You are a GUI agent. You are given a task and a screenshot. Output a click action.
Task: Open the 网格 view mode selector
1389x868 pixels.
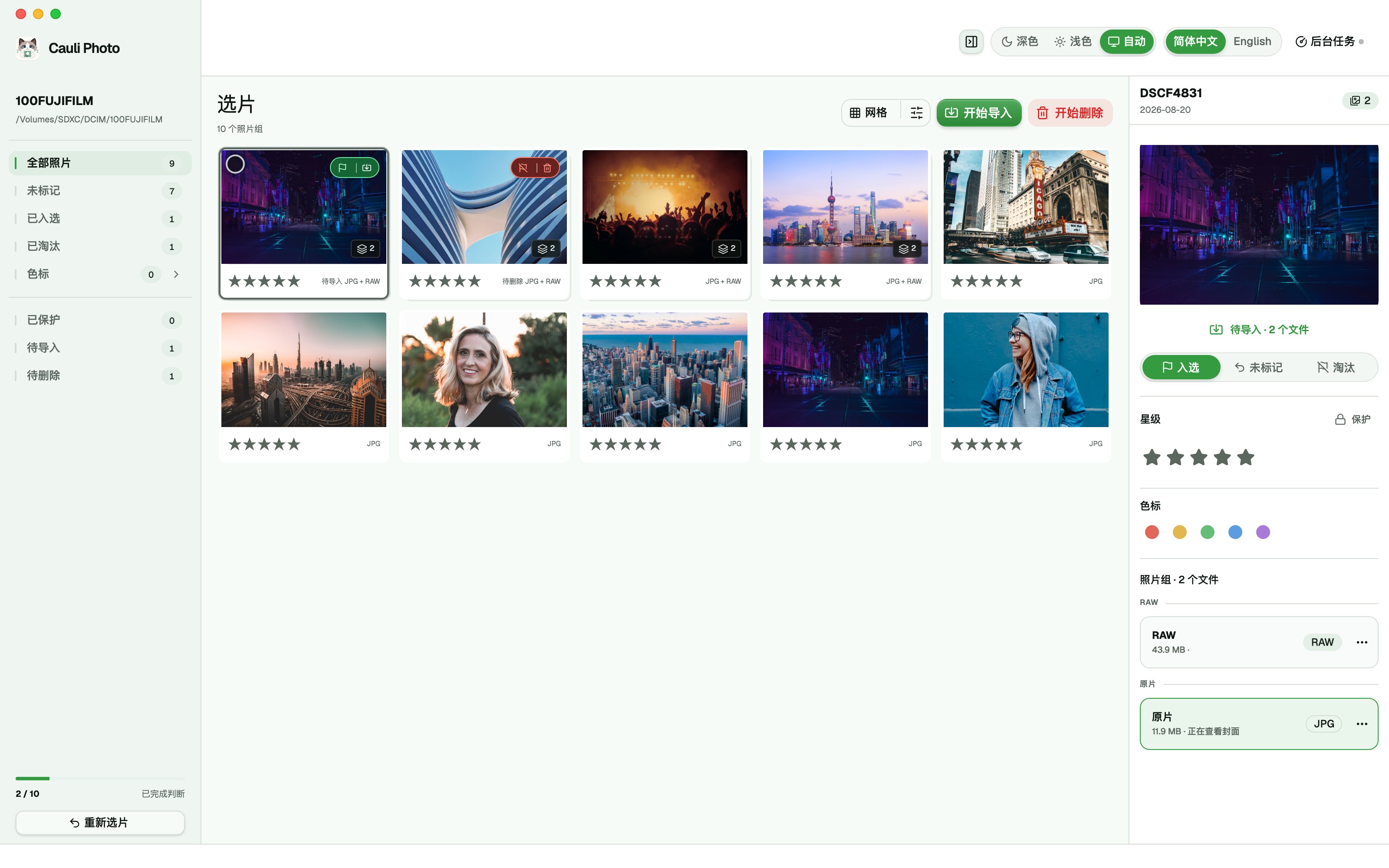click(x=869, y=113)
